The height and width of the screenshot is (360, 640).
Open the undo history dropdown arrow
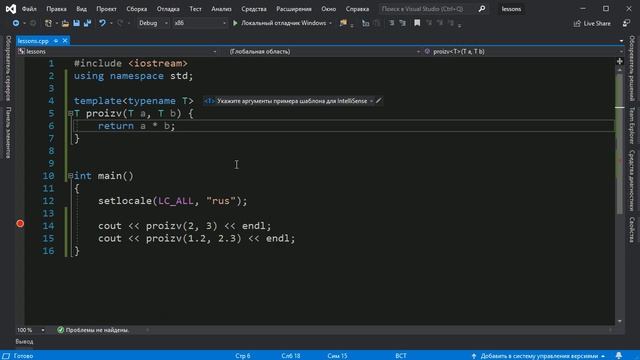[x=111, y=23]
